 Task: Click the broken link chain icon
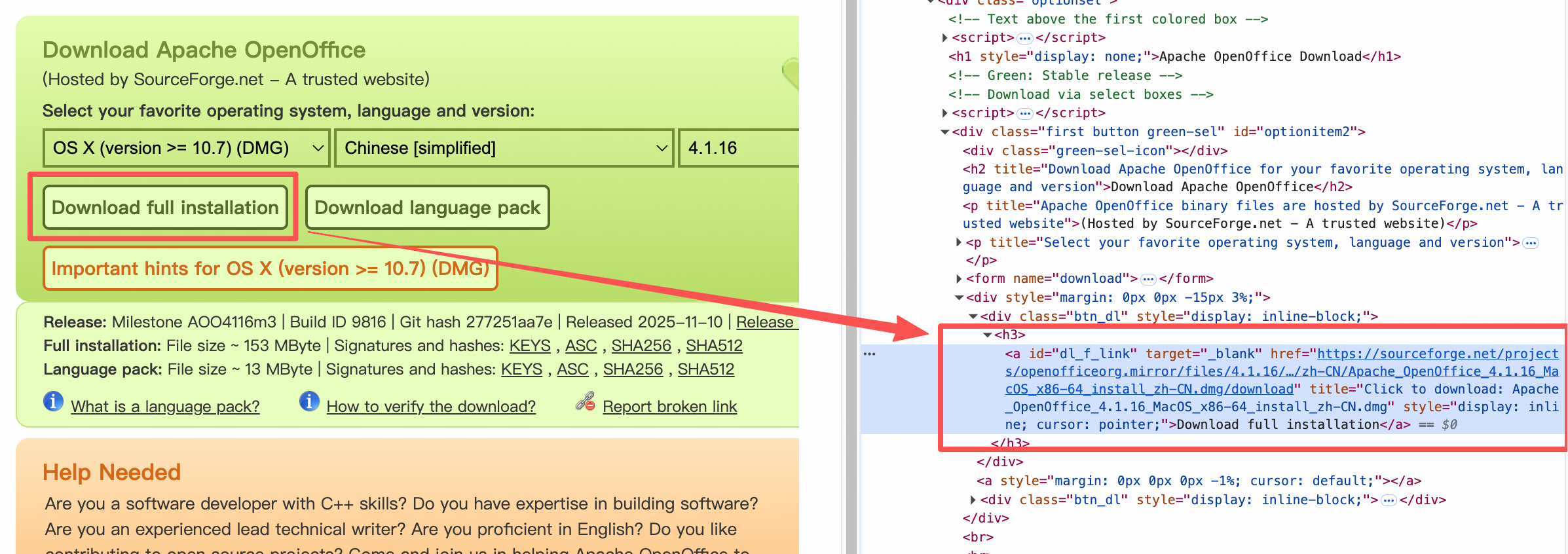coord(585,401)
